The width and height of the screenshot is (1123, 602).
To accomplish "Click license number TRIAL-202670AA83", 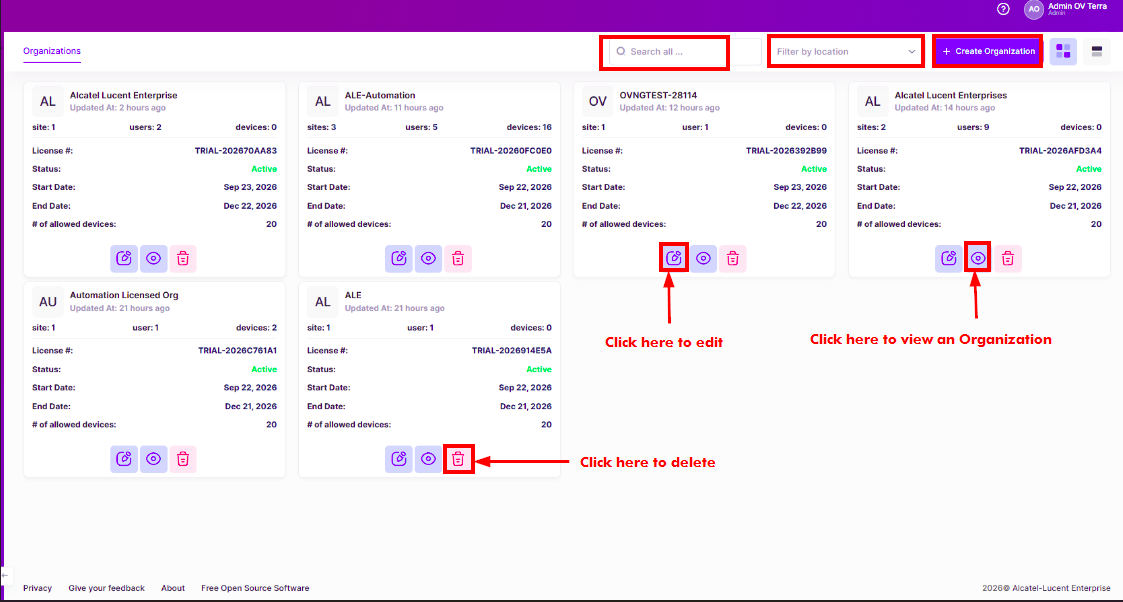I will click(x=236, y=151).
